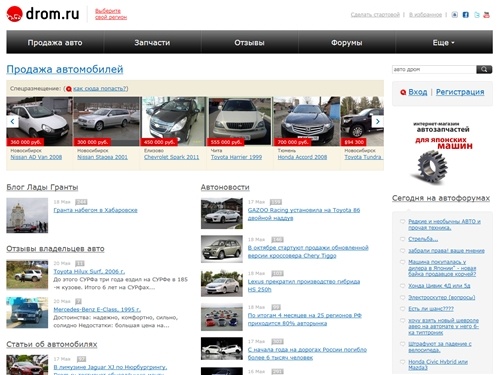This screenshot has height=375, width=500.
Task: Open the GAZOO Racing Toyota 86 news link
Action: [x=304, y=214]
